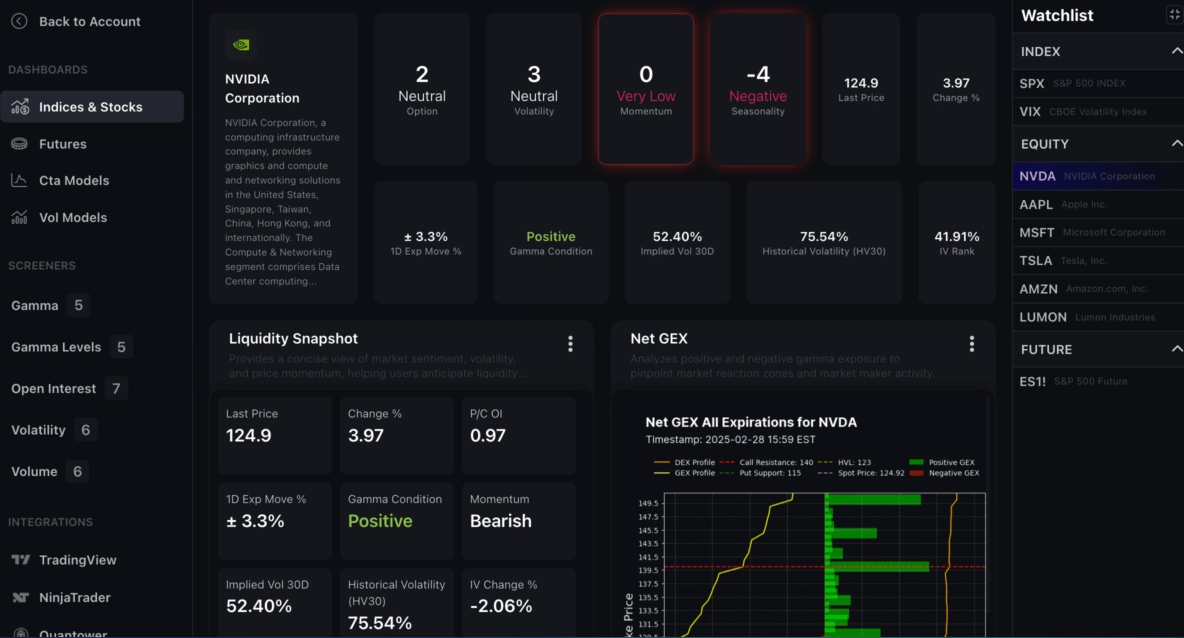The height and width of the screenshot is (638, 1184).
Task: Click the Momentum Bearish tile
Action: point(519,521)
